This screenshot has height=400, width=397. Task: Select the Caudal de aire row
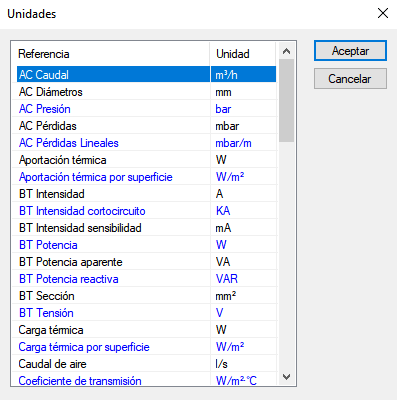(144, 363)
